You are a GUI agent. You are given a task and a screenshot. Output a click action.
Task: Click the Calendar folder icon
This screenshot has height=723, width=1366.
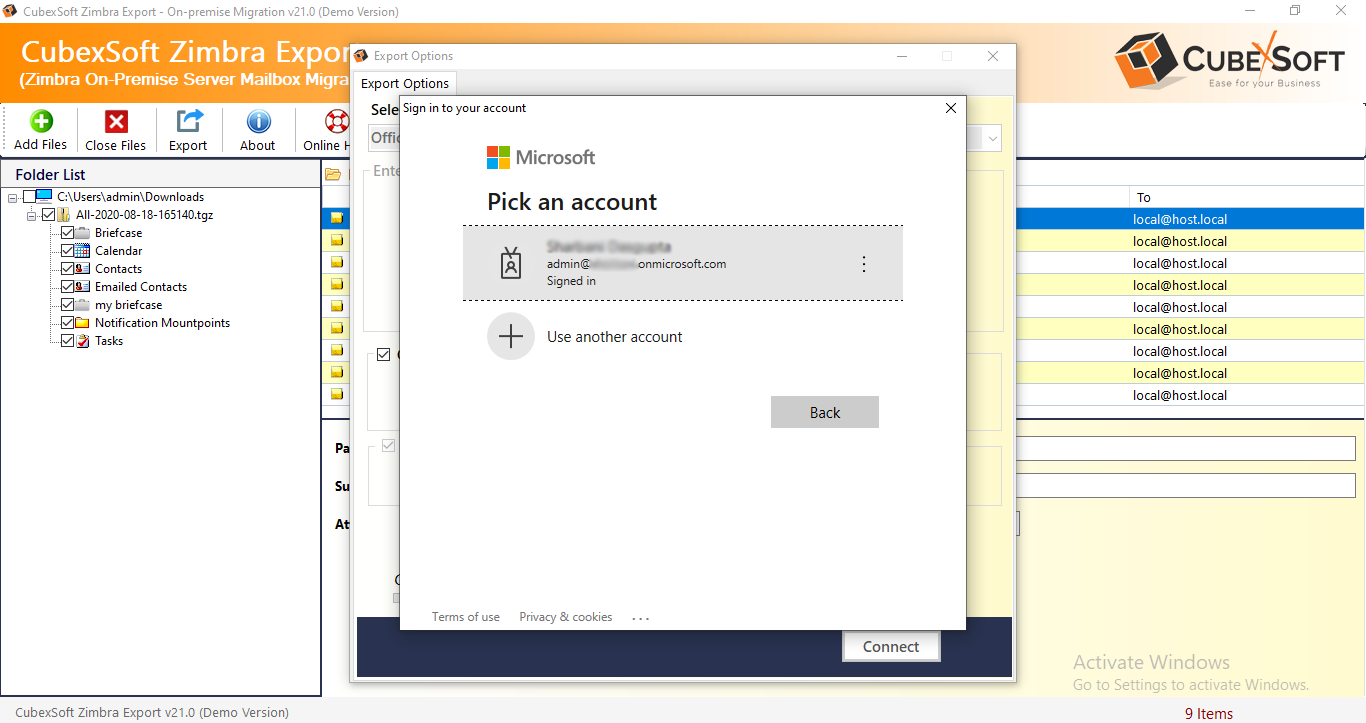coord(82,251)
